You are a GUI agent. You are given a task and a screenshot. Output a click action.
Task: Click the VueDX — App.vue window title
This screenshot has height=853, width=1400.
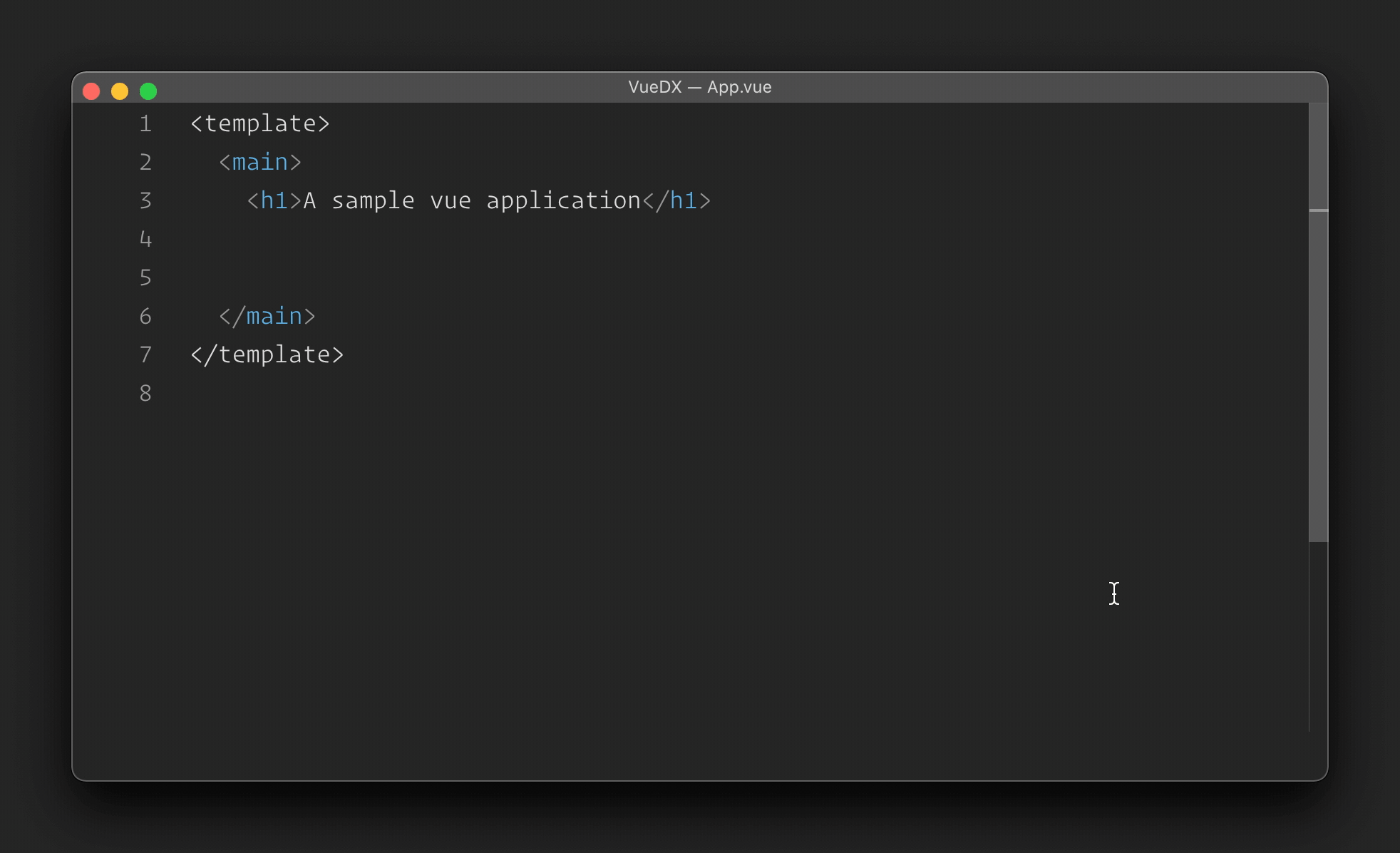699,87
